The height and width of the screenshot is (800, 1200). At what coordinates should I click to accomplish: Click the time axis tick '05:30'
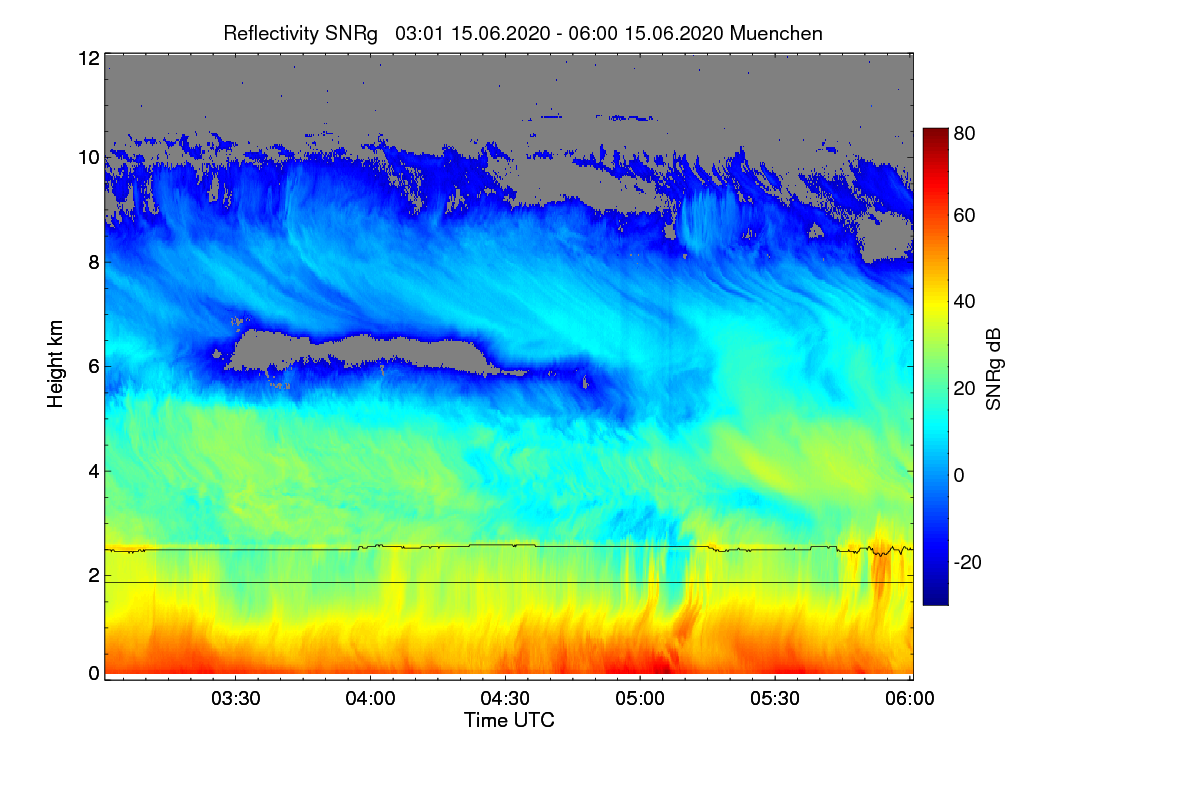pyautogui.click(x=776, y=700)
